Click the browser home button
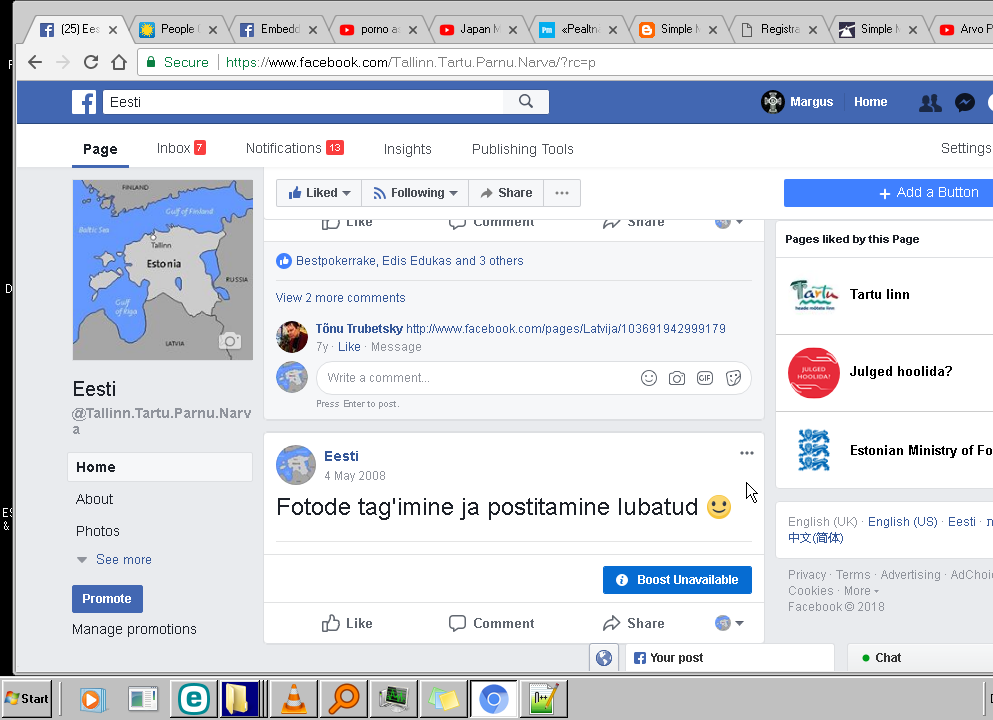 coord(119,62)
